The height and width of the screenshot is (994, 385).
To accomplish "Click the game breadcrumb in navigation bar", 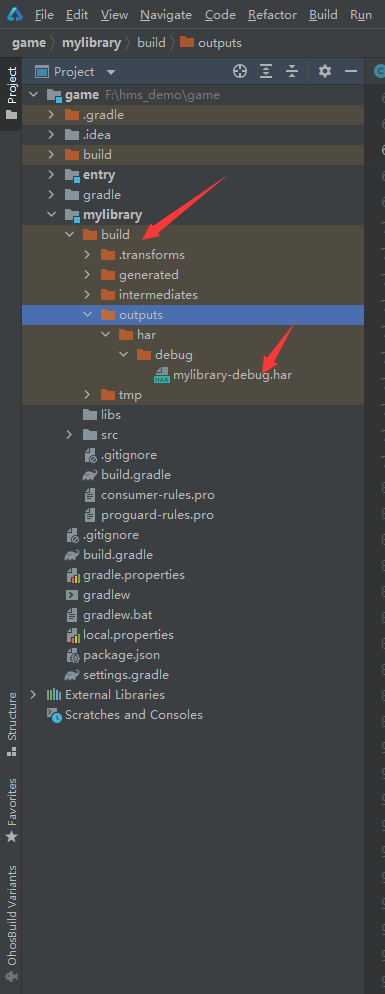I will tap(29, 43).
